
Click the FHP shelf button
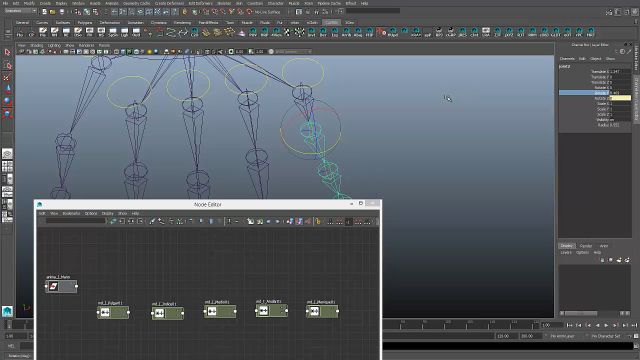coord(369,32)
